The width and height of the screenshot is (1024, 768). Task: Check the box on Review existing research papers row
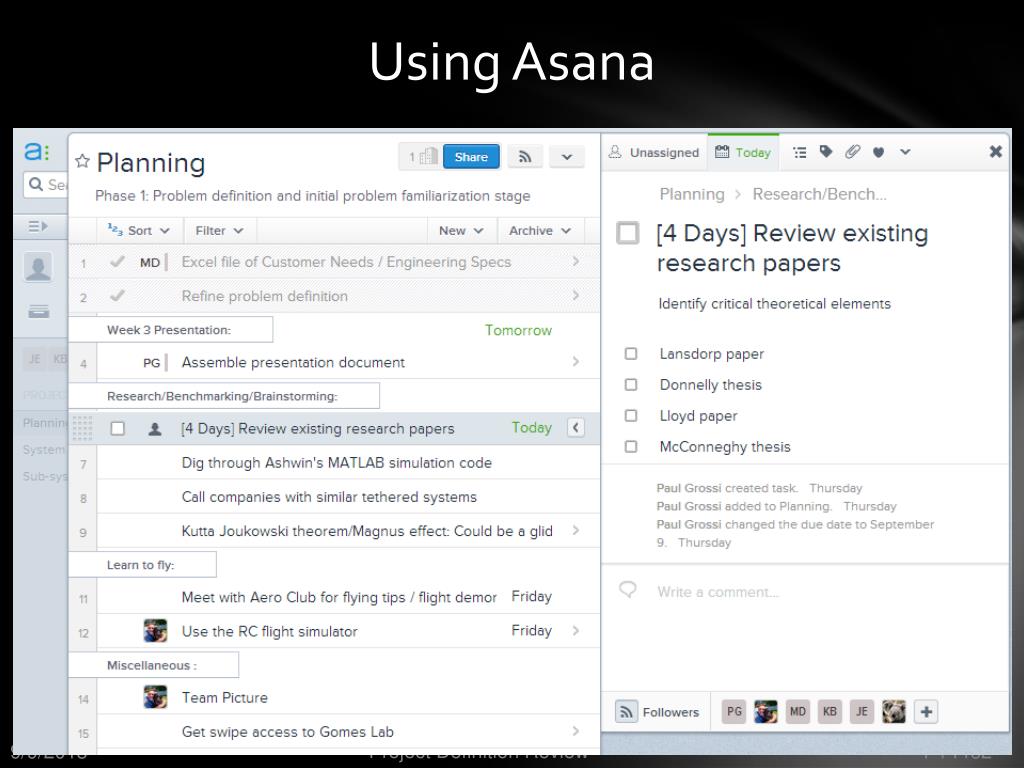pos(118,428)
